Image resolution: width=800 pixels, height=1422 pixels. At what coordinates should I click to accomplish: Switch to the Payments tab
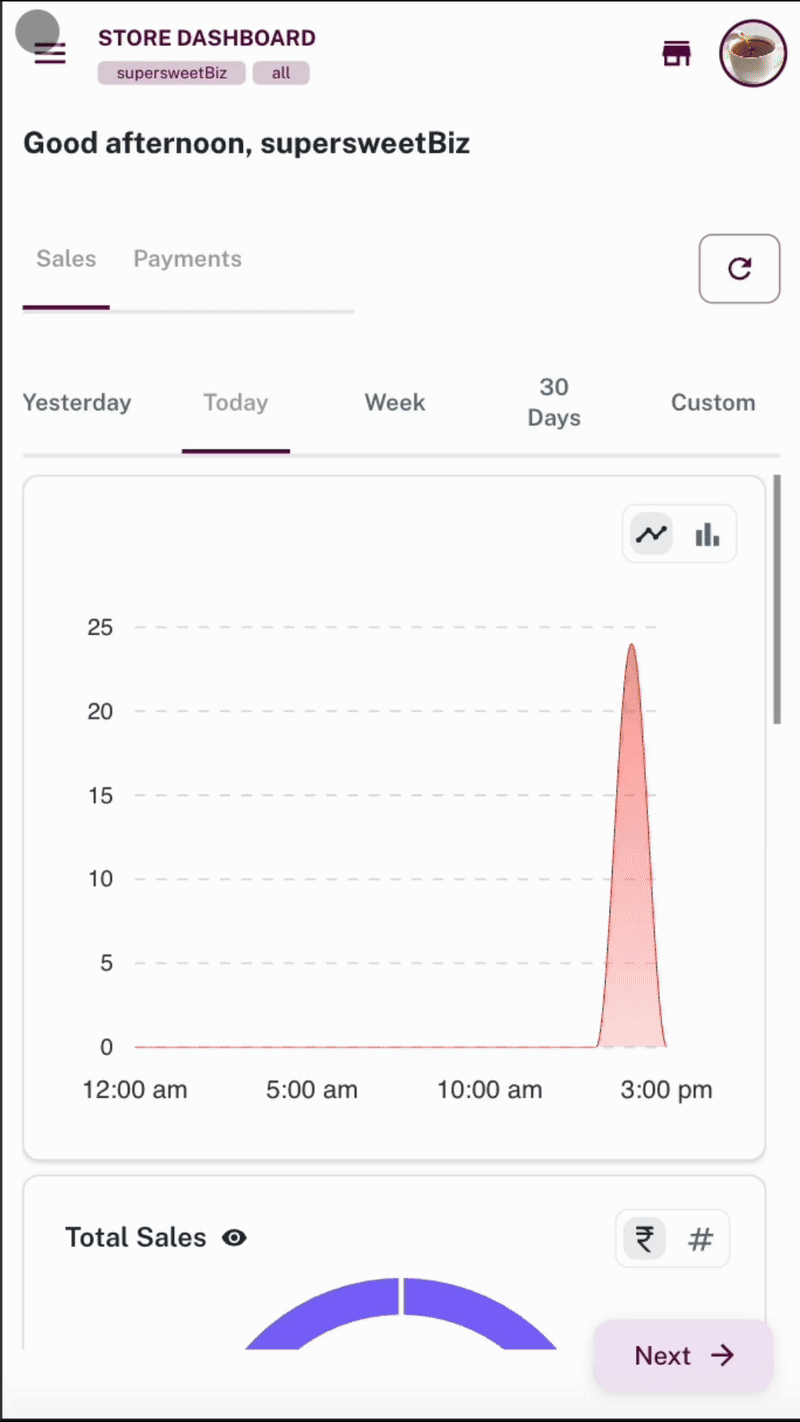[x=188, y=259]
